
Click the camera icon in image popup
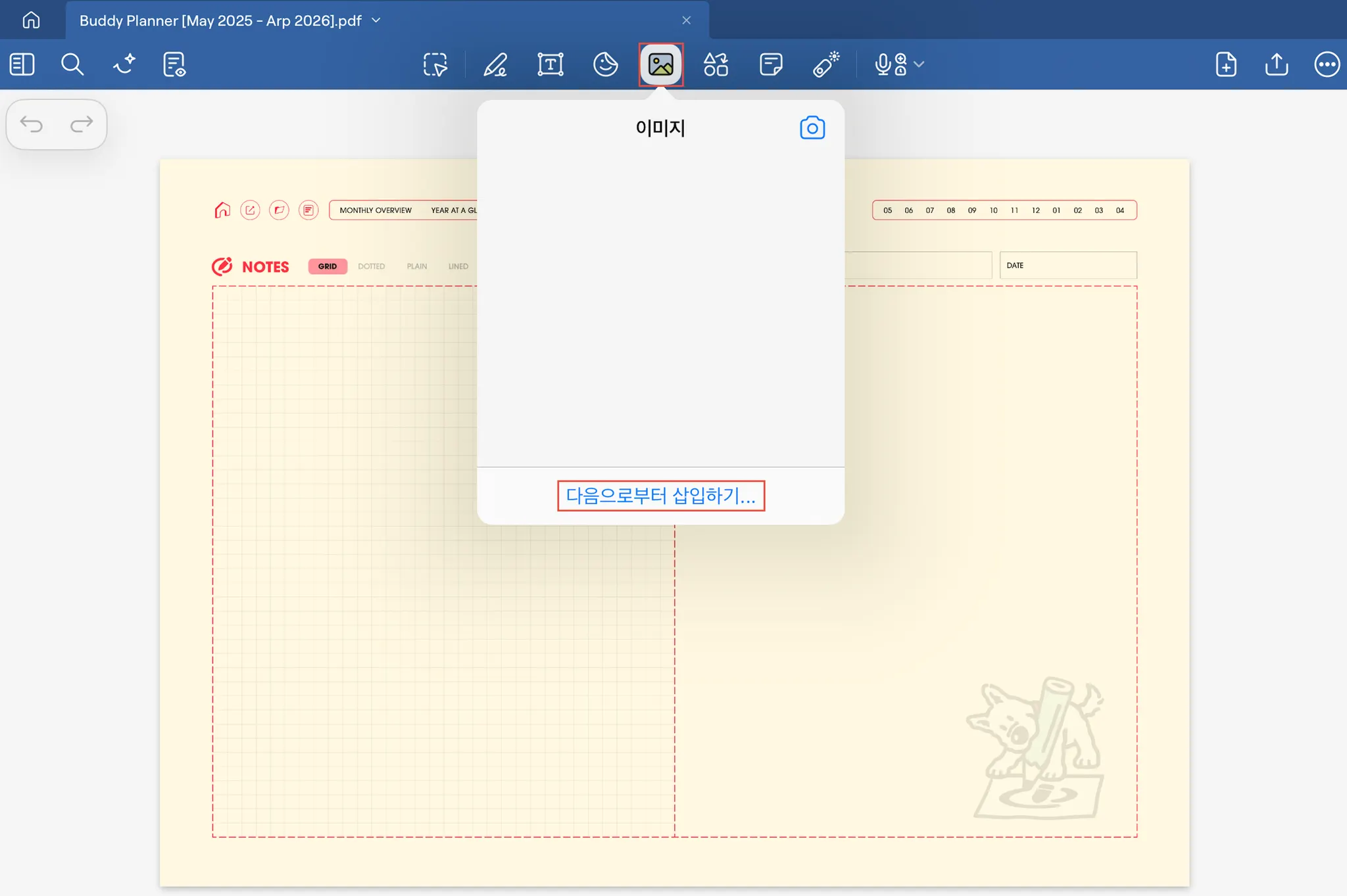tap(812, 128)
